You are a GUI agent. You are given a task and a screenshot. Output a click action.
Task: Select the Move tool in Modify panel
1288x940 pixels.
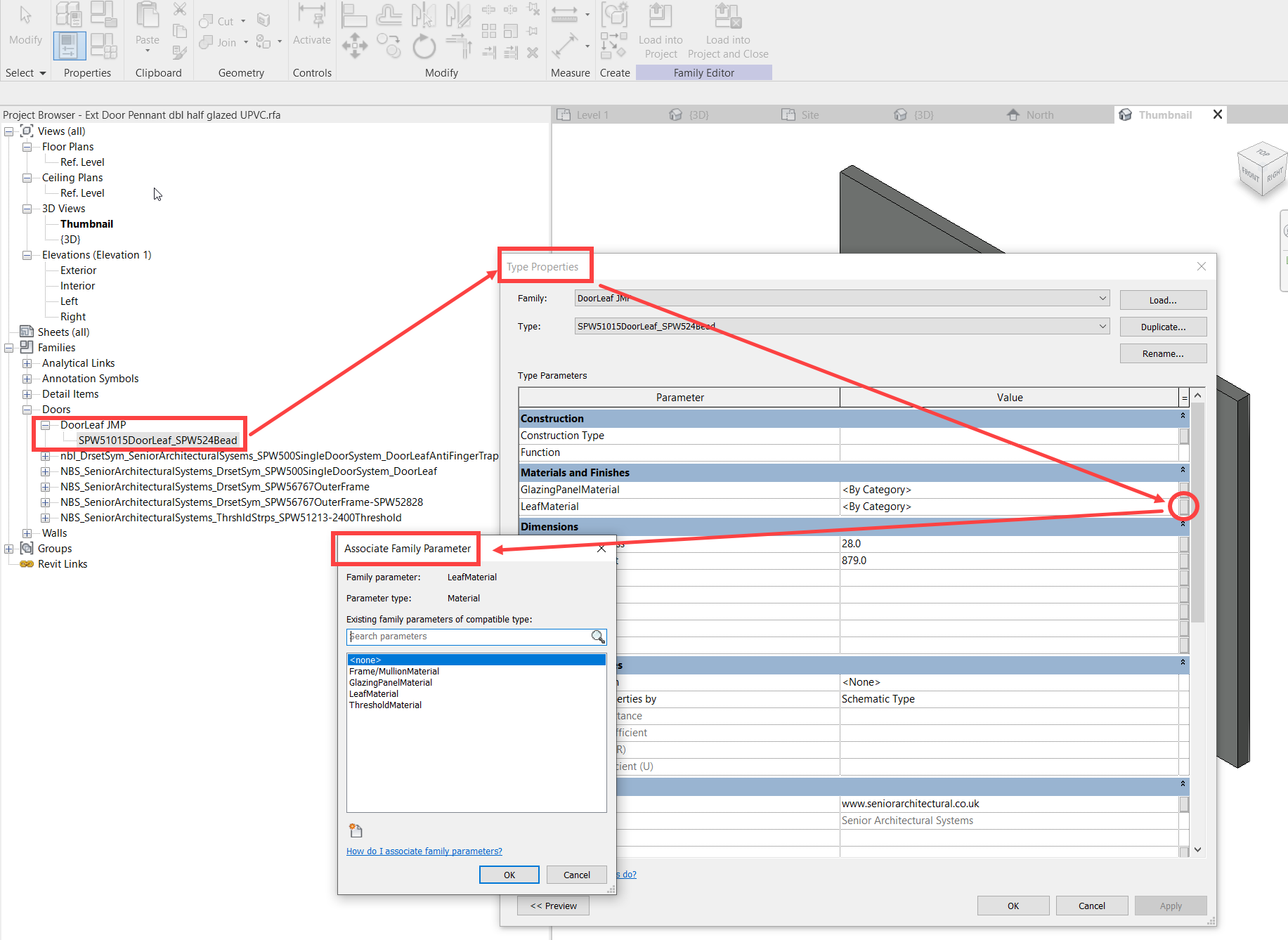354,46
